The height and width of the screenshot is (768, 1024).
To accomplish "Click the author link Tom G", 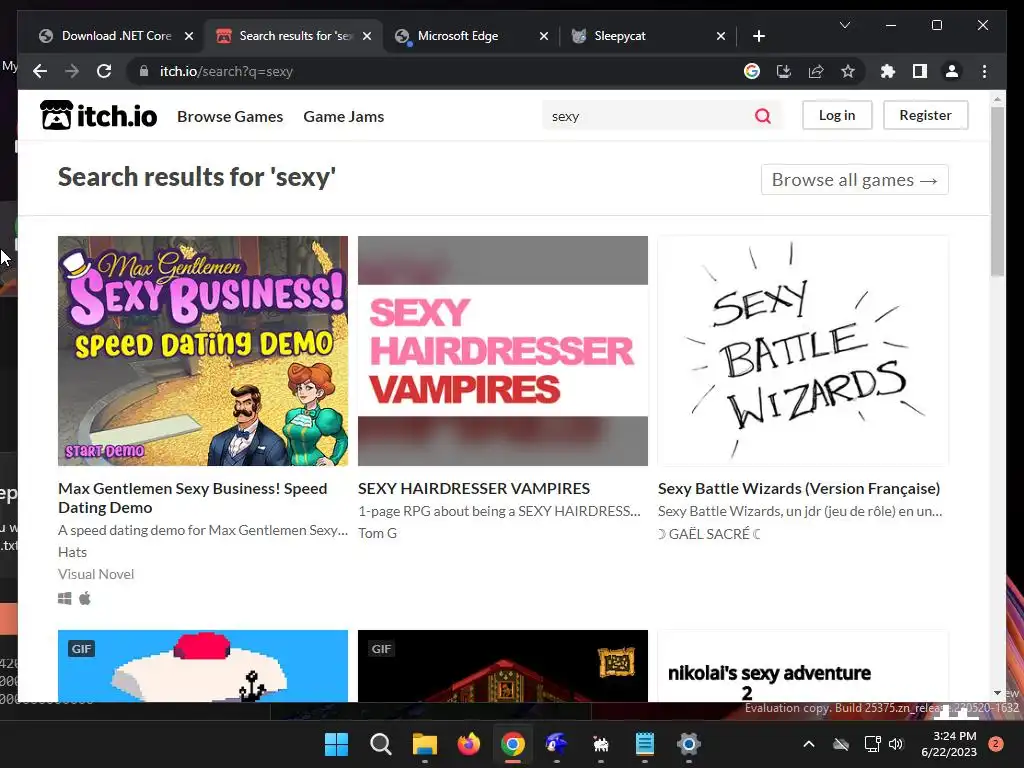I will click(377, 533).
